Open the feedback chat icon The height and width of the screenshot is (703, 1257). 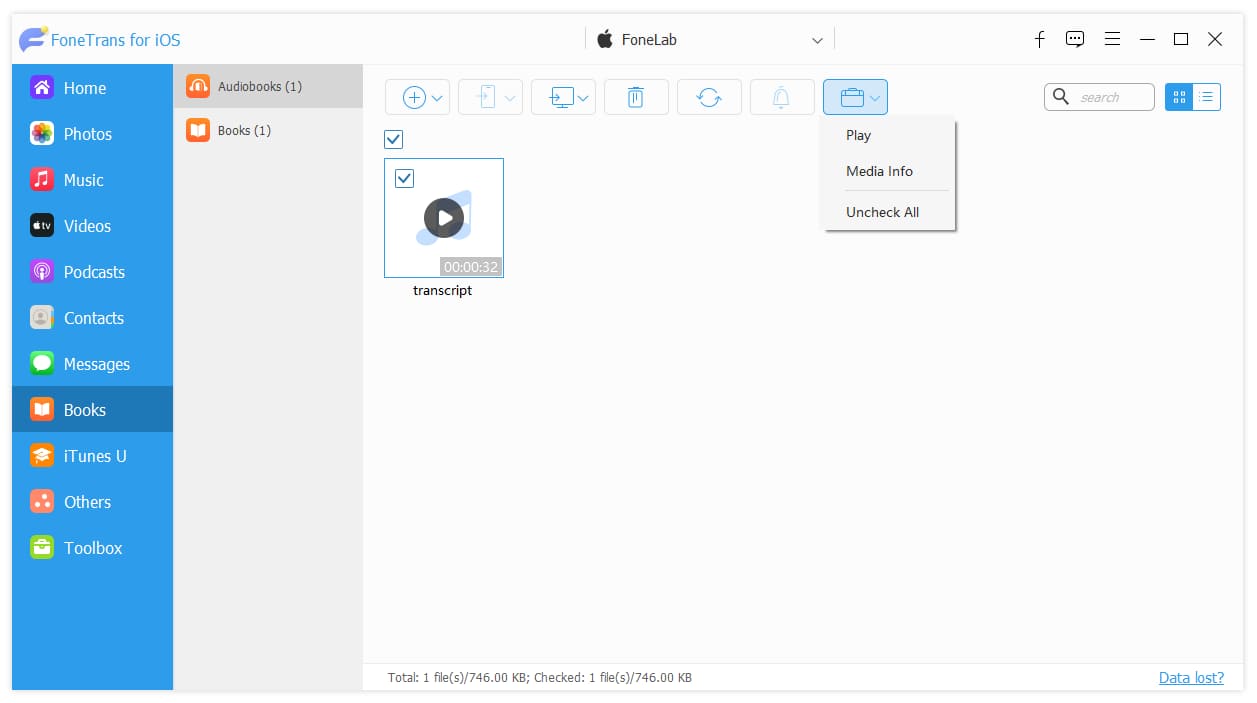(1075, 39)
